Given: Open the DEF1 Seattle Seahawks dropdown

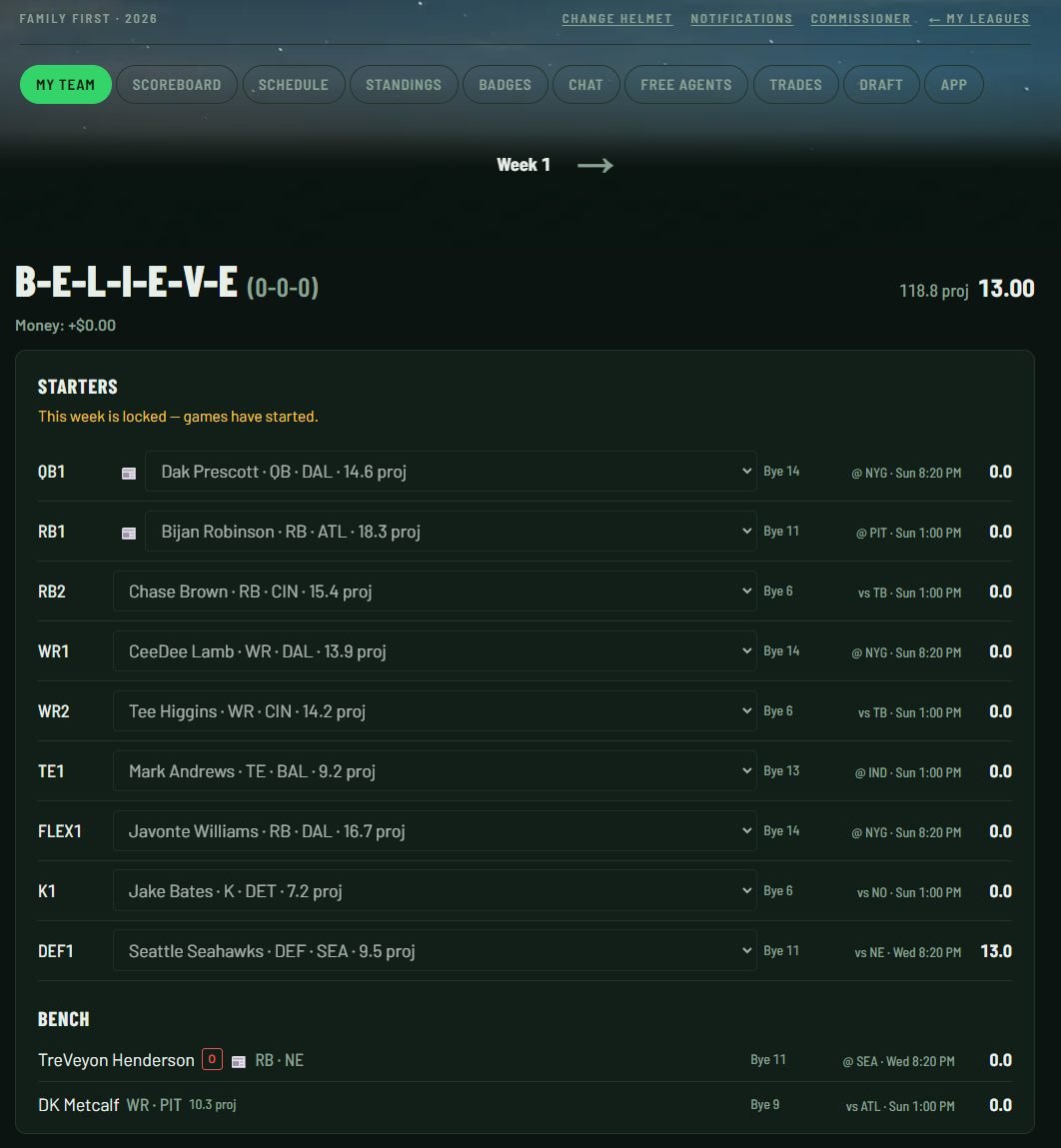Looking at the screenshot, I should click(435, 951).
